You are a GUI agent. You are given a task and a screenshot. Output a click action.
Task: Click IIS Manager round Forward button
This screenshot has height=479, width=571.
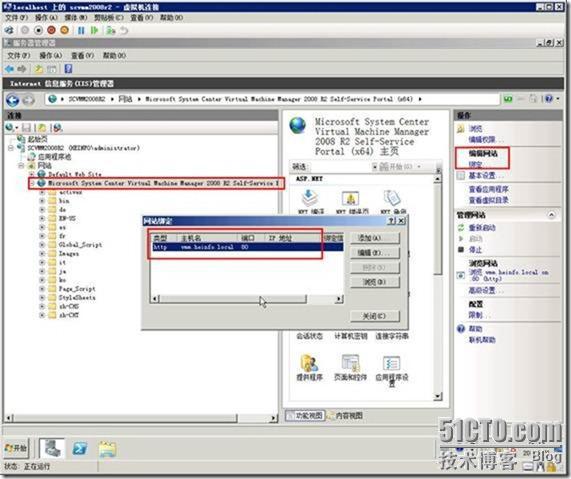pyautogui.click(x=28, y=100)
